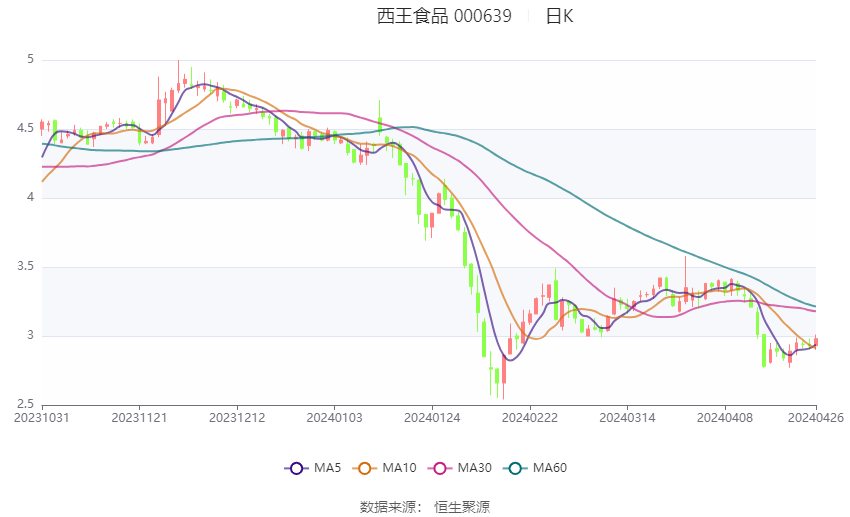Click the 20240222 date axis label
The height and width of the screenshot is (517, 850).
click(x=530, y=418)
